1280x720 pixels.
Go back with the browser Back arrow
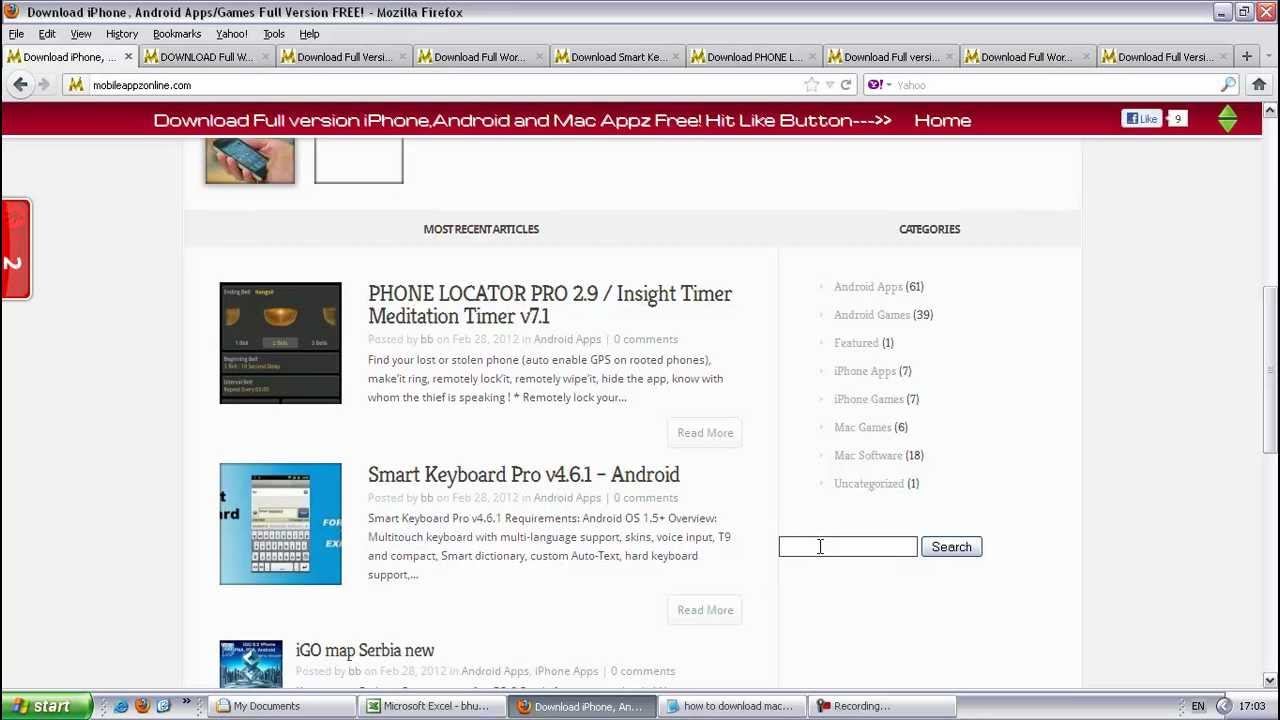[x=20, y=85]
